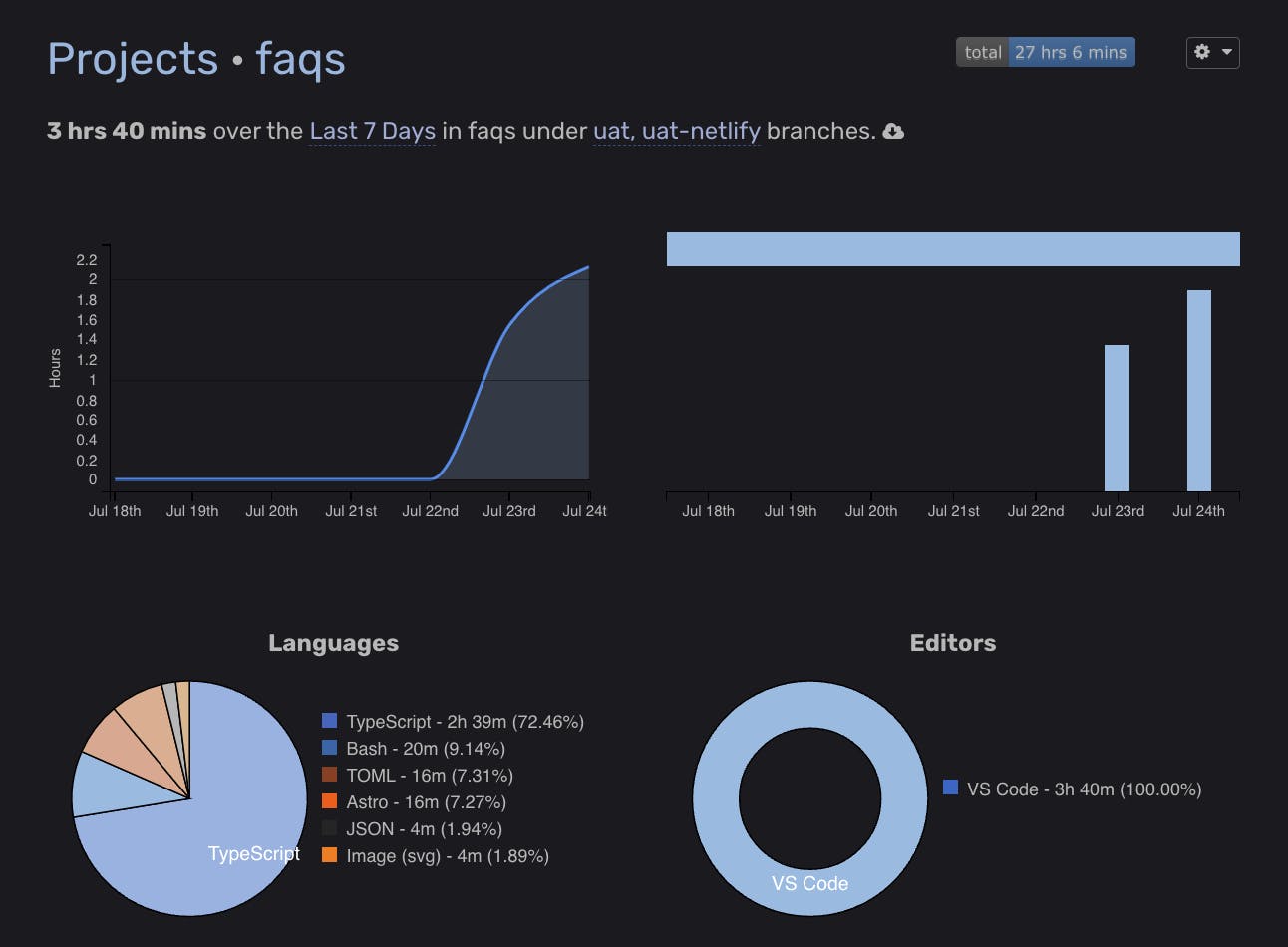
Task: Select 'JSON - 4m (1.94%)' legend text
Action: 424,829
